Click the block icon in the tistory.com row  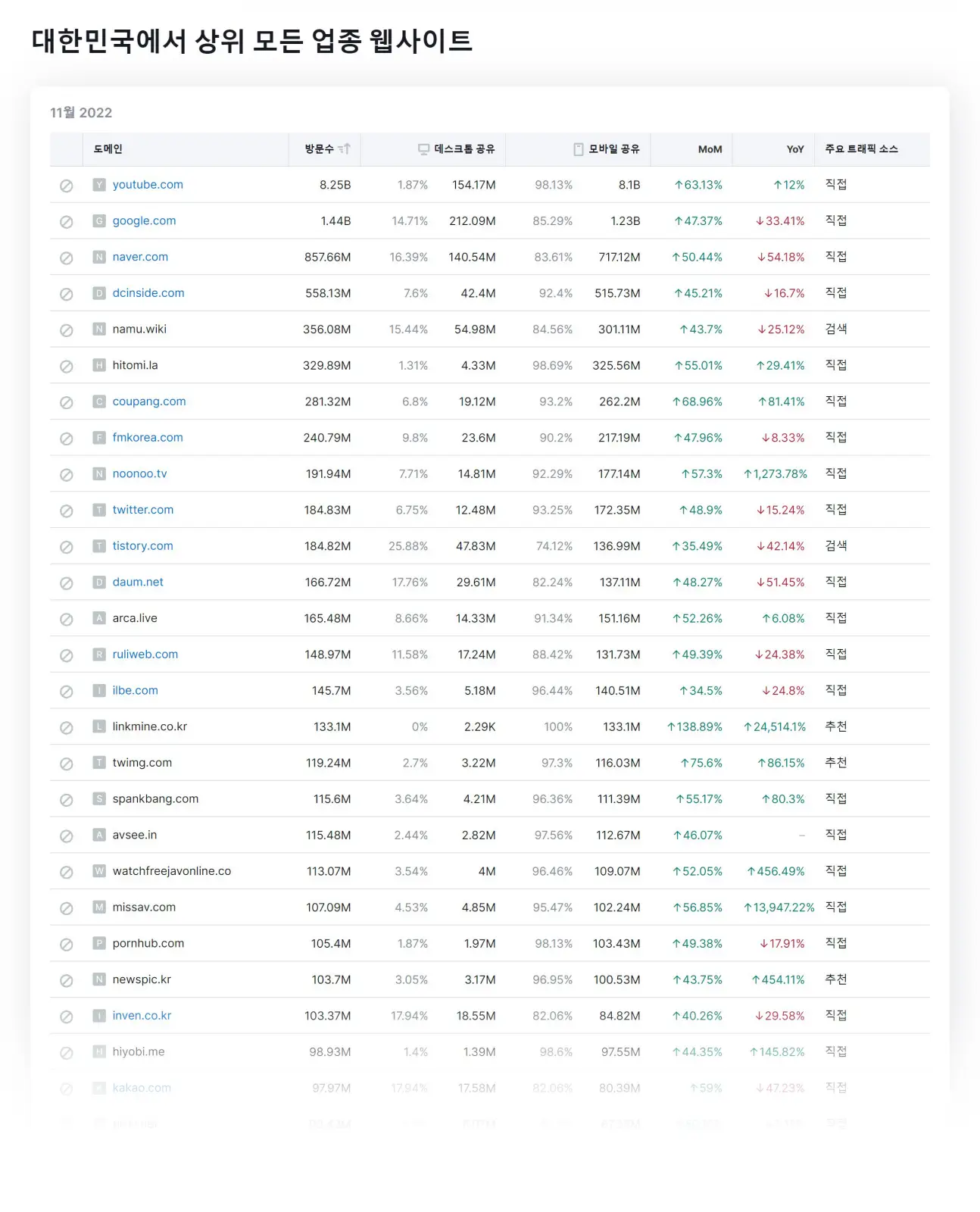coord(67,547)
